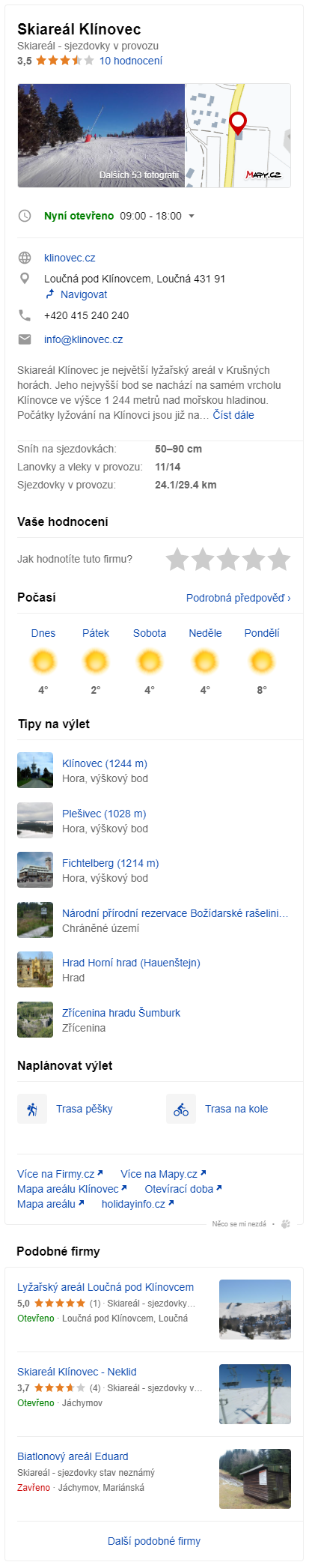Screen dimensions: 309x1568
Task: Expand the opening hours dropdown arrow
Action: (x=192, y=216)
